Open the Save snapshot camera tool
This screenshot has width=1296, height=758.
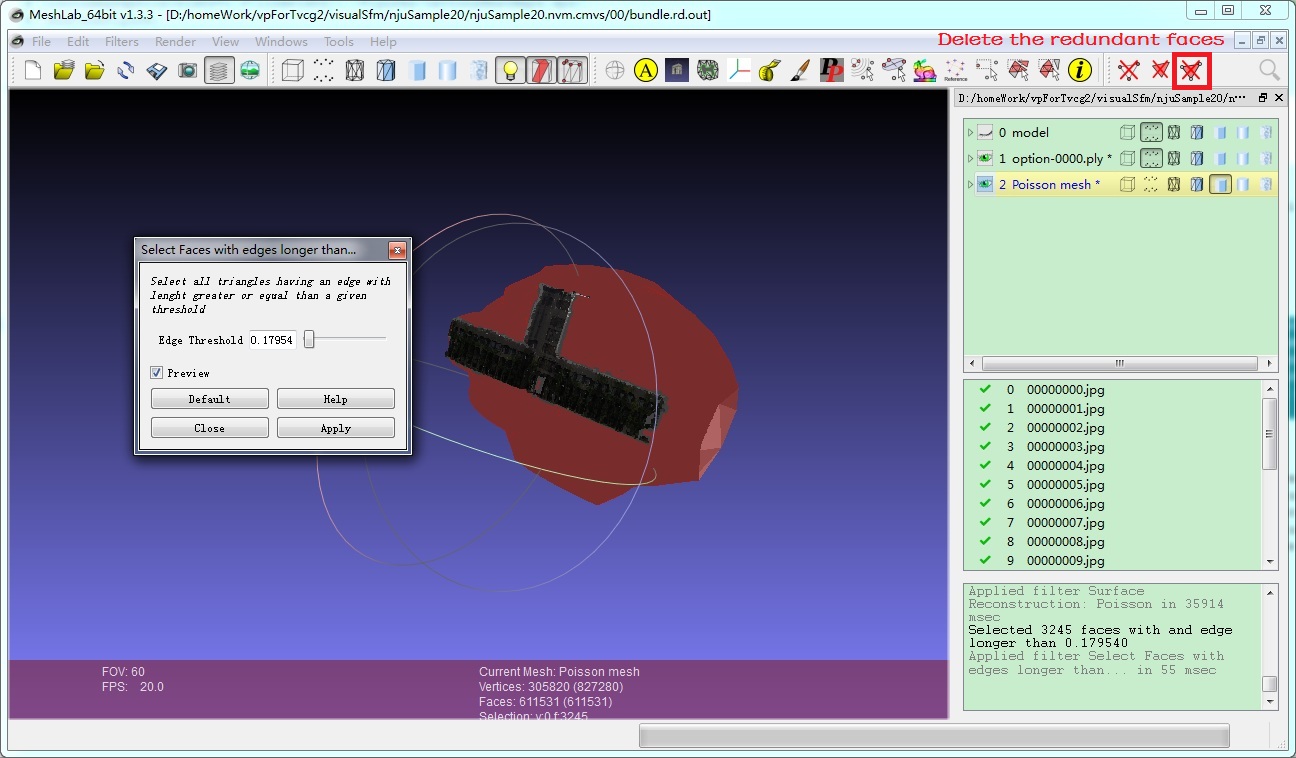(187, 70)
